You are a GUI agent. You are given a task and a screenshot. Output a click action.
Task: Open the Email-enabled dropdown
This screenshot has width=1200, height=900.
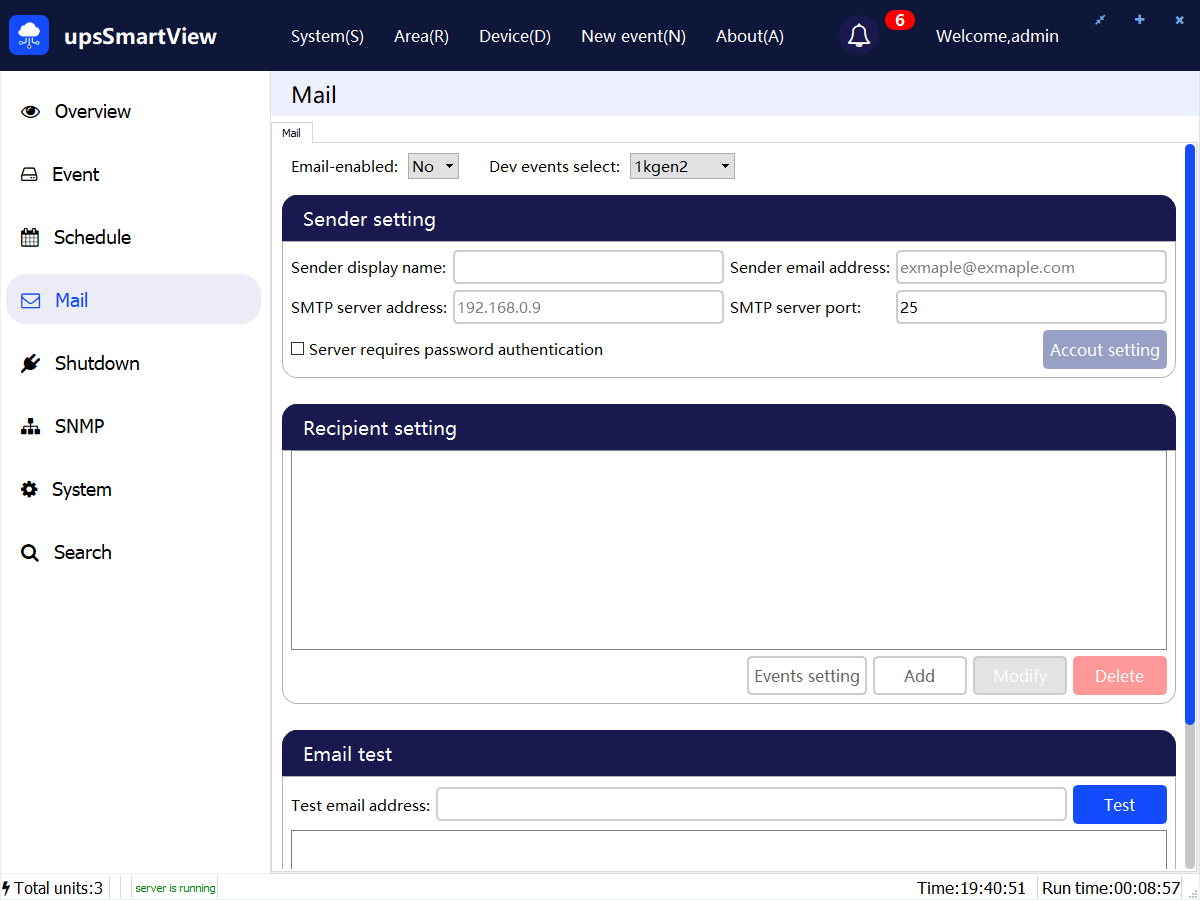433,167
